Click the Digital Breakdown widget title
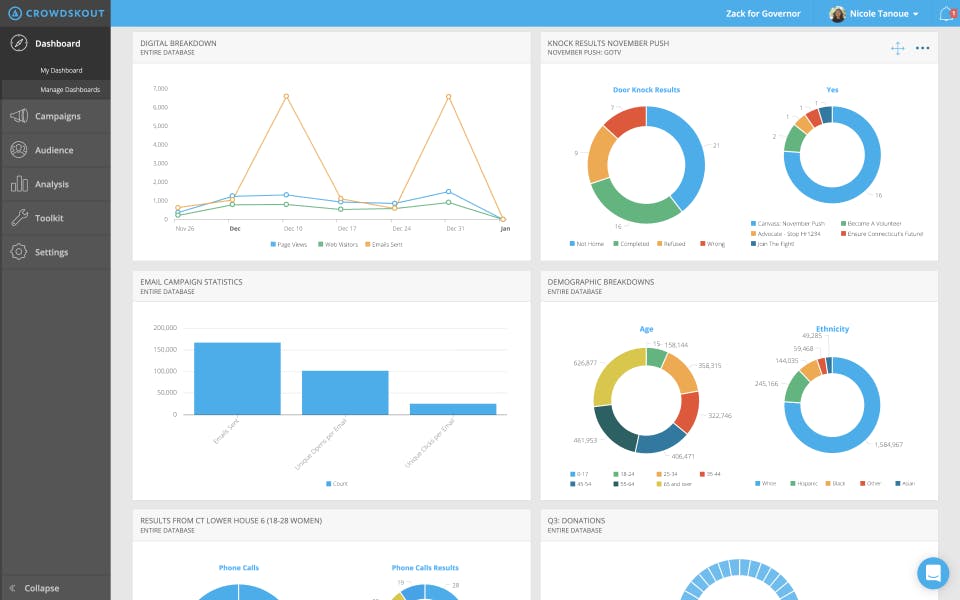This screenshot has width=960, height=600. 178,43
